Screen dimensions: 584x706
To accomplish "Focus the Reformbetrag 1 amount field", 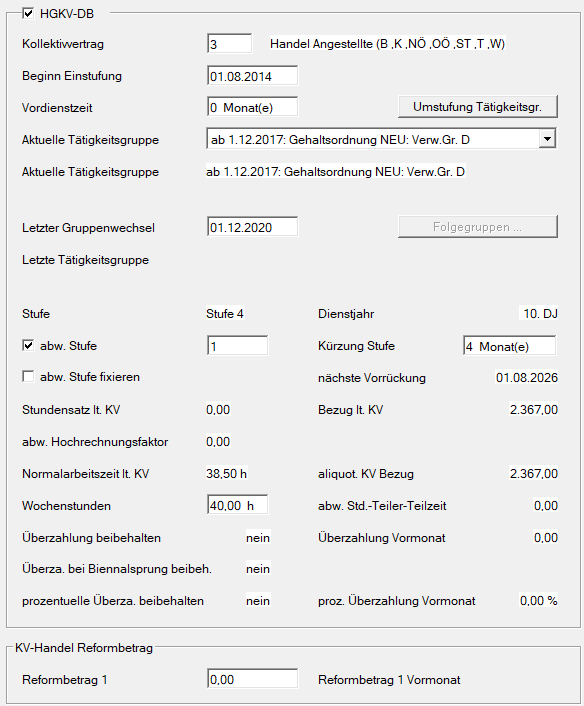I will (x=253, y=679).
